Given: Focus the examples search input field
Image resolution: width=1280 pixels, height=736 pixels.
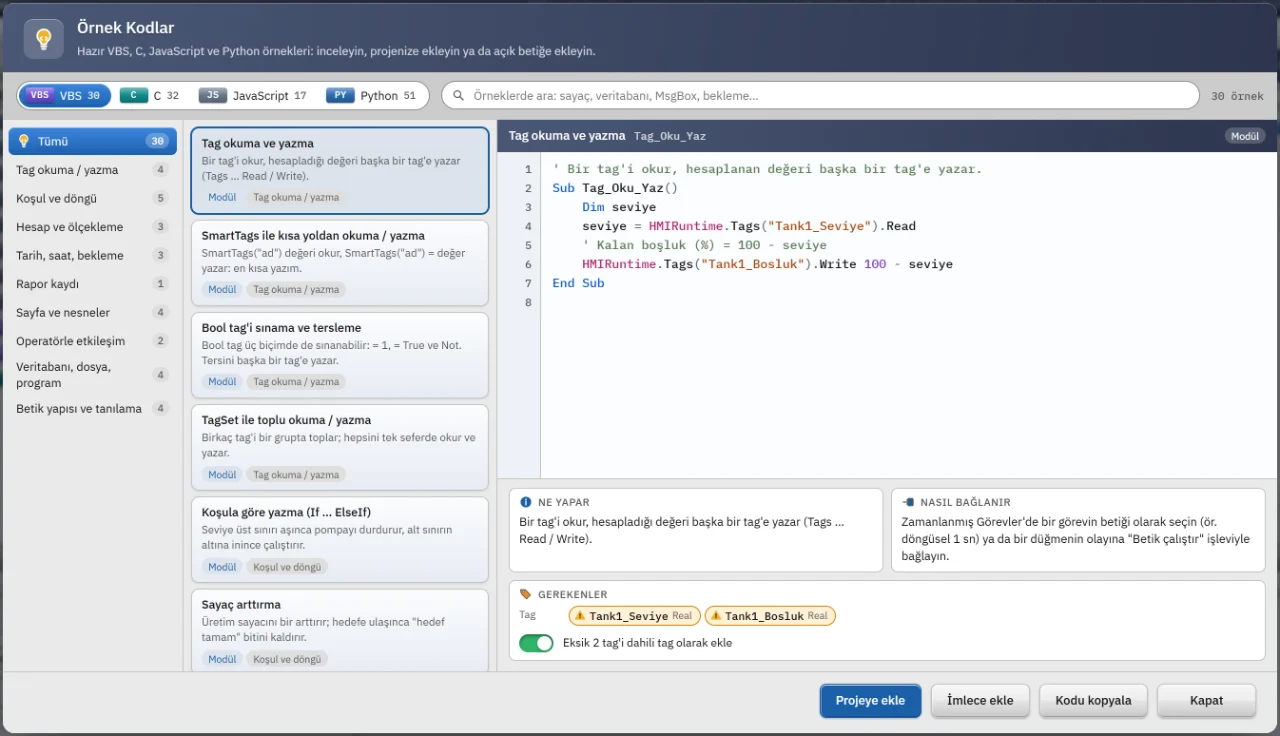Looking at the screenshot, I should [x=820, y=96].
